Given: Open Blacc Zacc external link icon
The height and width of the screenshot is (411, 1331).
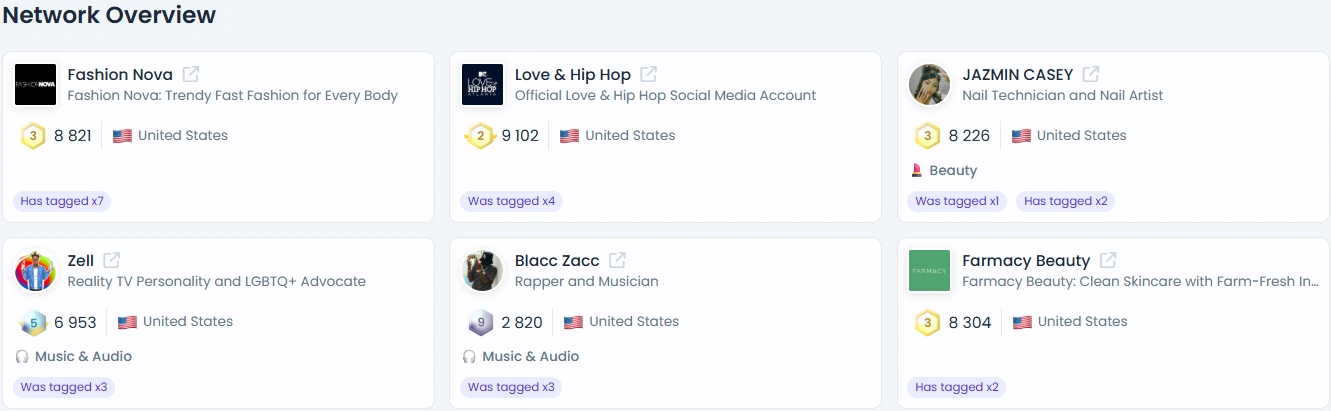Looking at the screenshot, I should point(618,260).
